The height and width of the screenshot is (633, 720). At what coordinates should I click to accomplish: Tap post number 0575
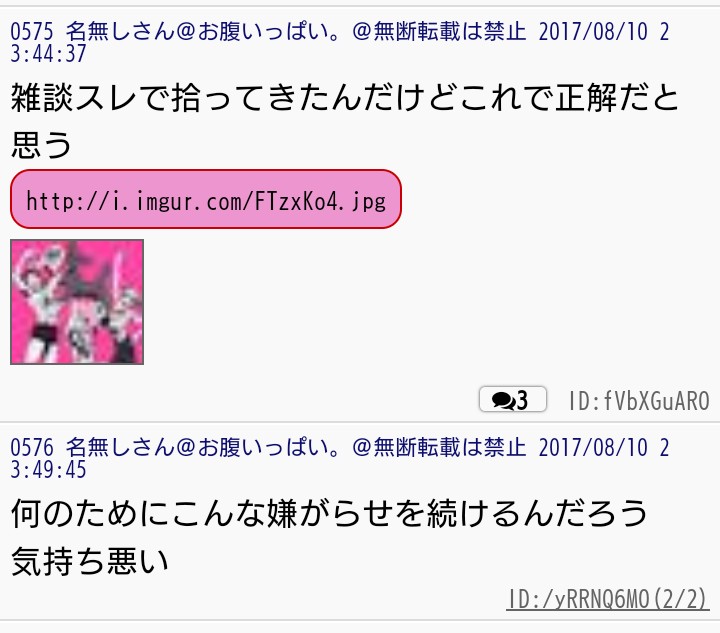(x=32, y=32)
